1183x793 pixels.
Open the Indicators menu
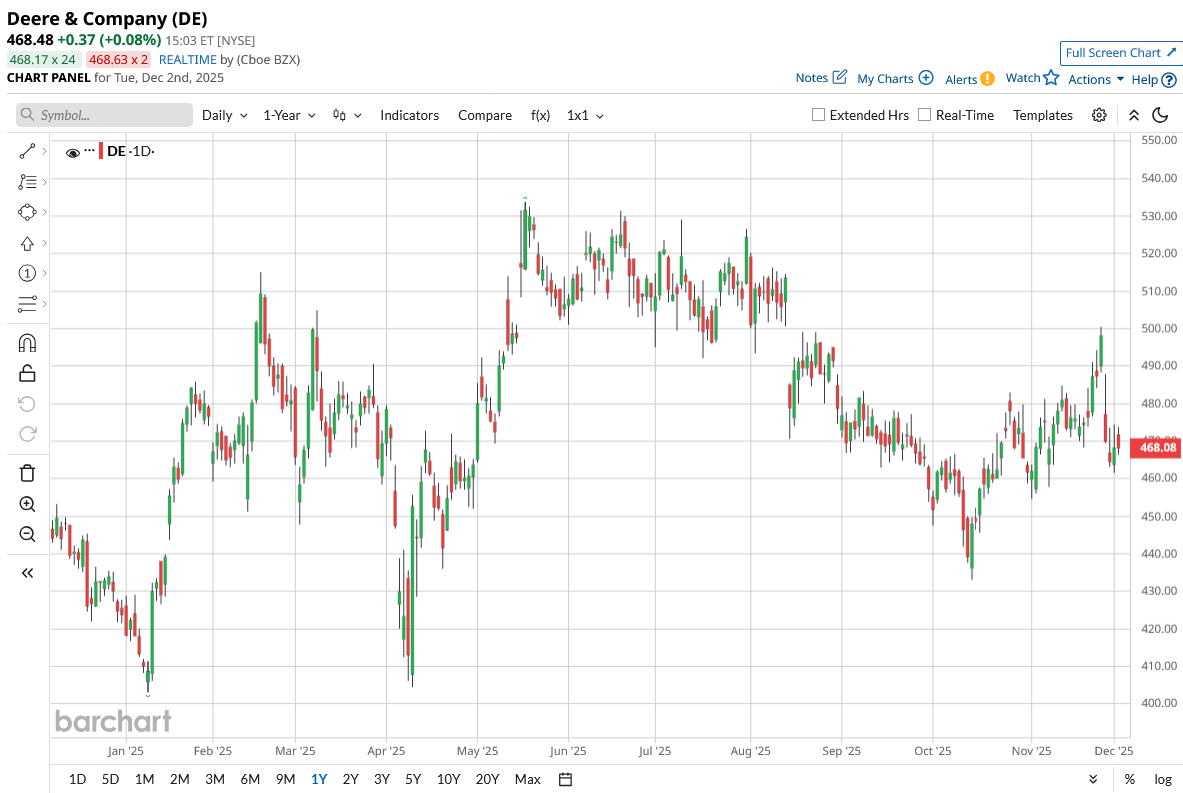(410, 115)
